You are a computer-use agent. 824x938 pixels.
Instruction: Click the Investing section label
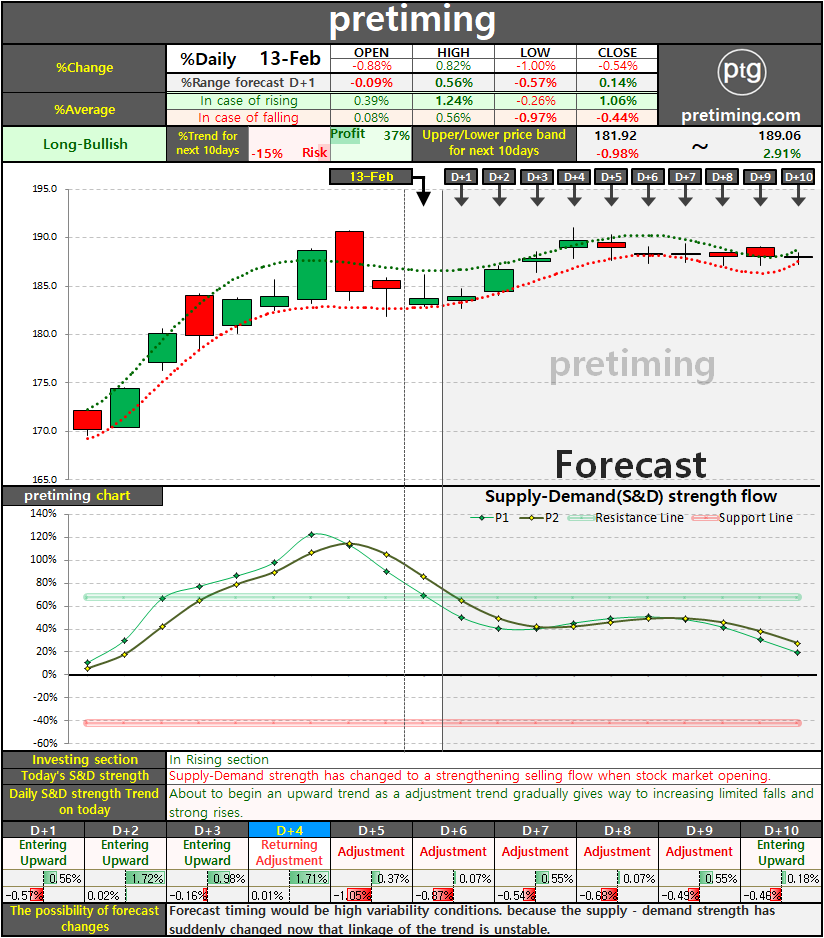pyautogui.click(x=84, y=760)
